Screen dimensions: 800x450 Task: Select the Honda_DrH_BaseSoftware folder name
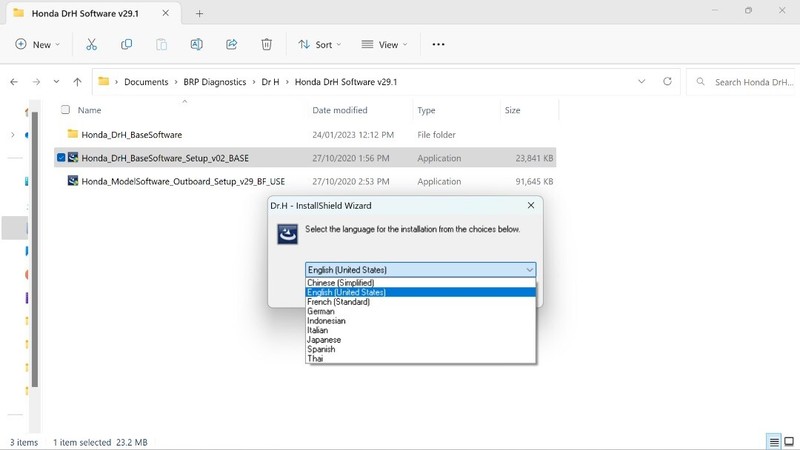pyautogui.click(x=132, y=135)
